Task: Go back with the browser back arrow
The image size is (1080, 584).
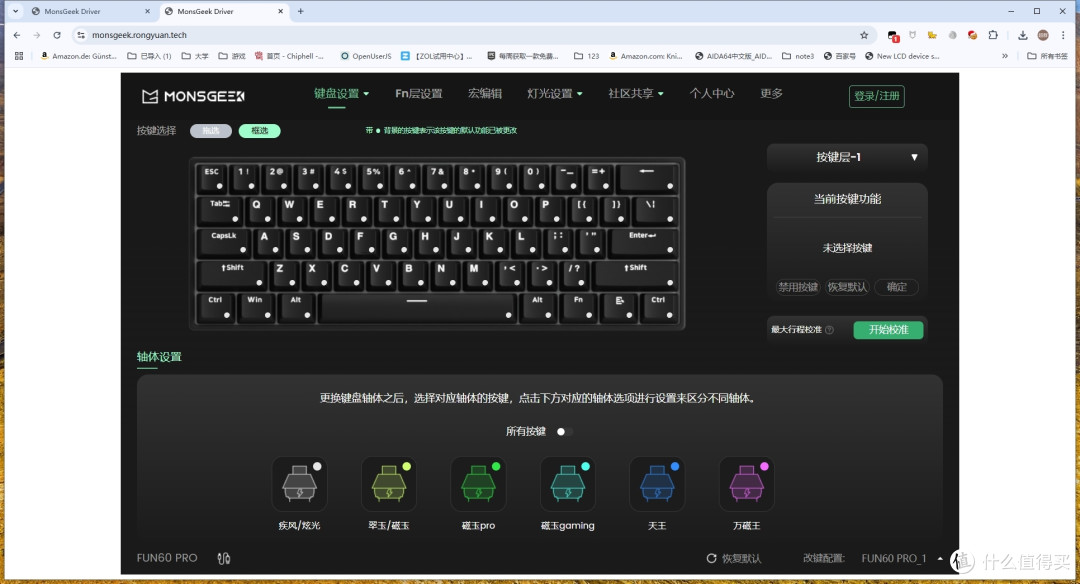Action: [x=17, y=35]
